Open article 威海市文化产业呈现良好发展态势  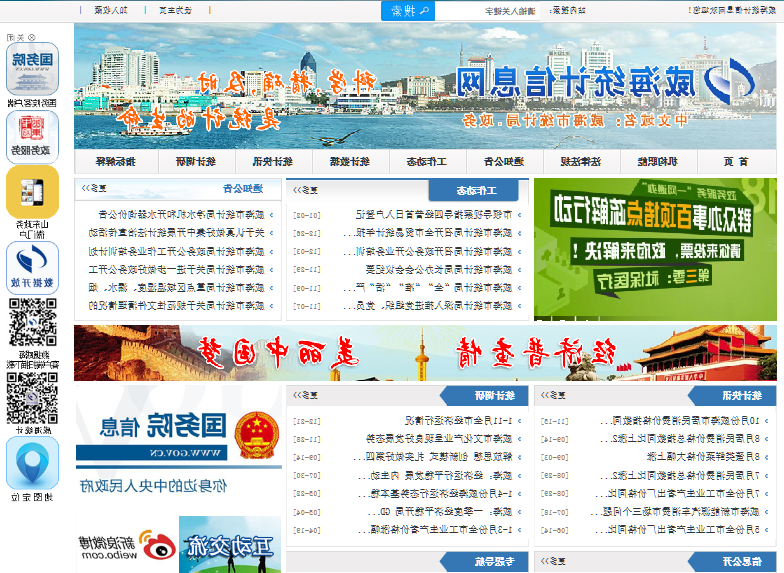[439, 438]
